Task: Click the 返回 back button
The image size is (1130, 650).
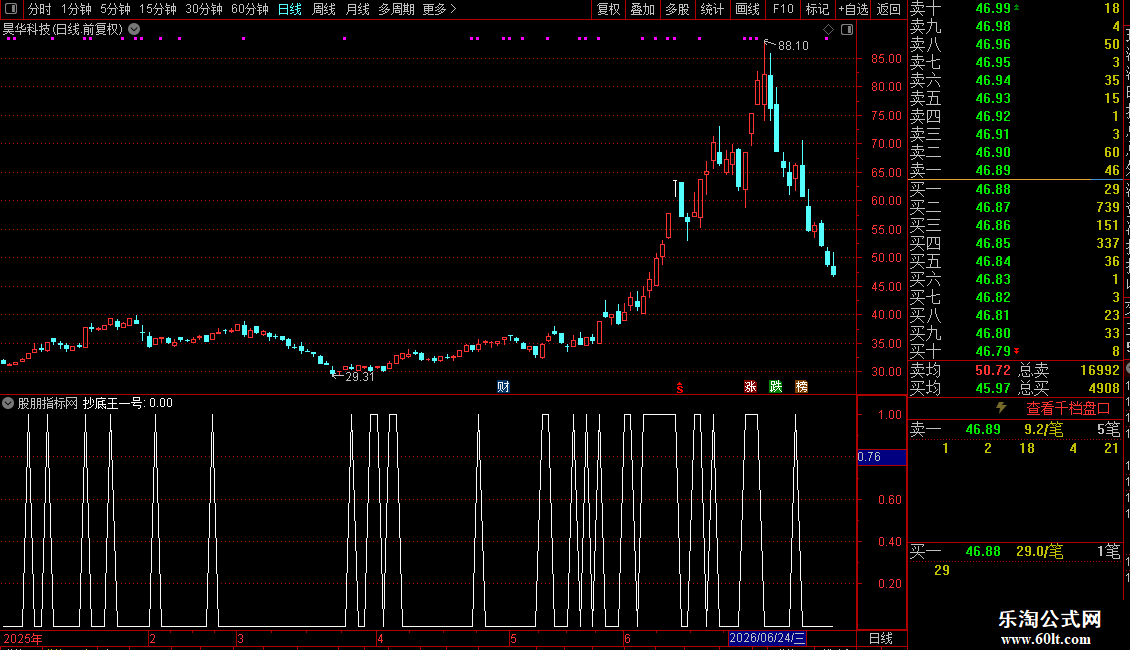Action: click(x=889, y=9)
